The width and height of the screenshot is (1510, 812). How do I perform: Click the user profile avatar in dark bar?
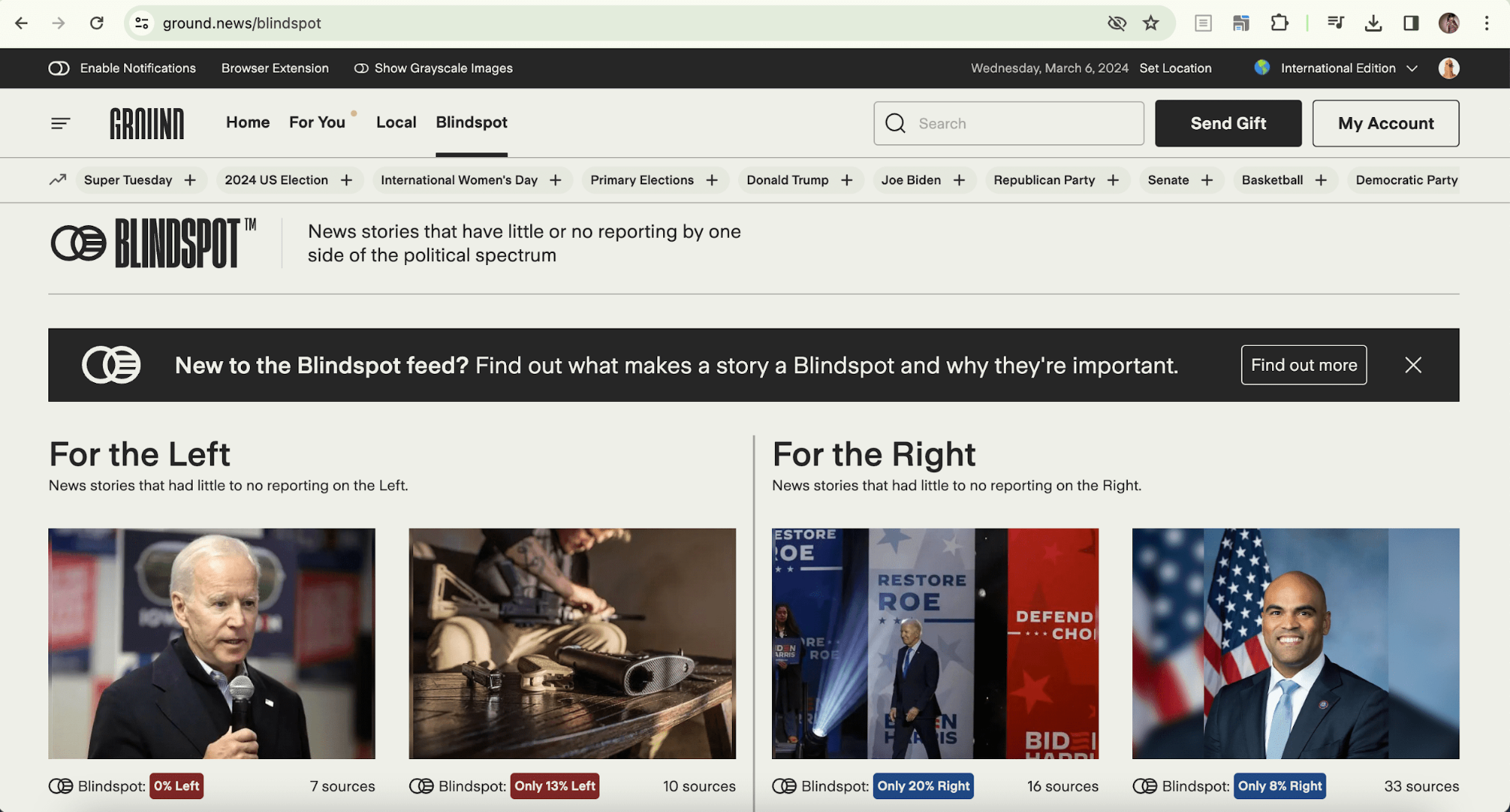pyautogui.click(x=1448, y=68)
